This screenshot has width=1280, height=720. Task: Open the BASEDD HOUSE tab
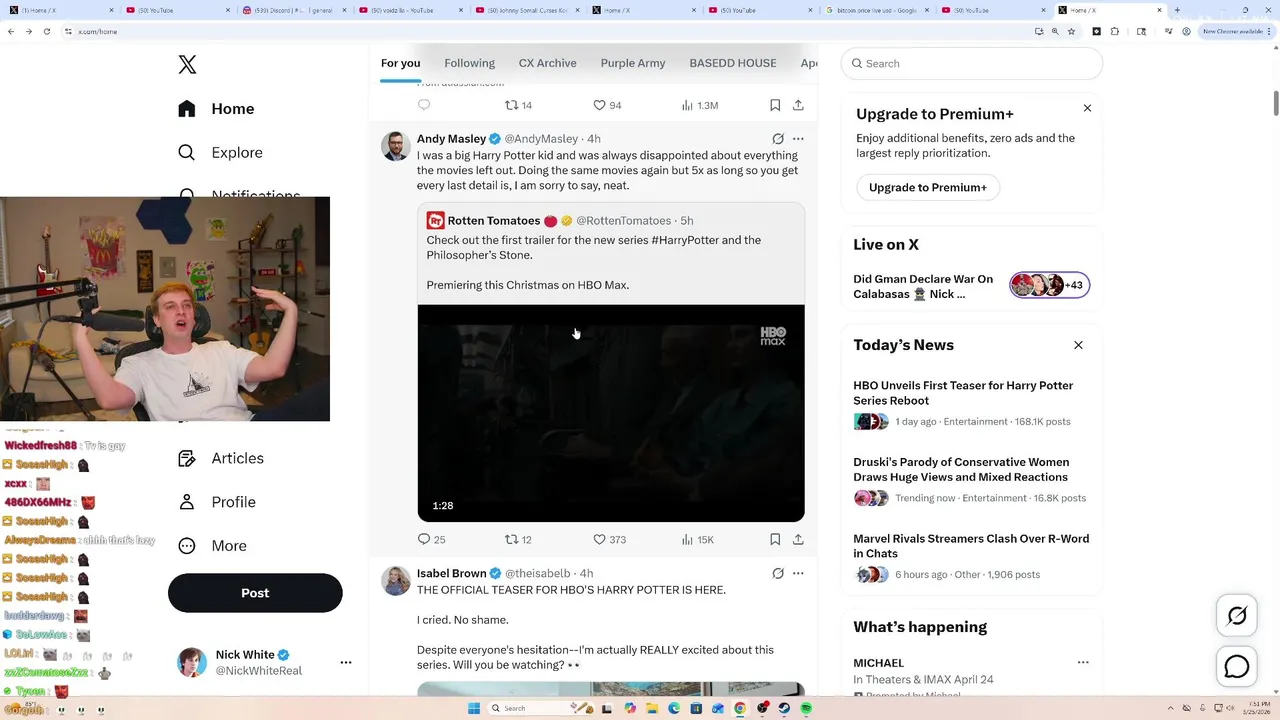pos(733,63)
